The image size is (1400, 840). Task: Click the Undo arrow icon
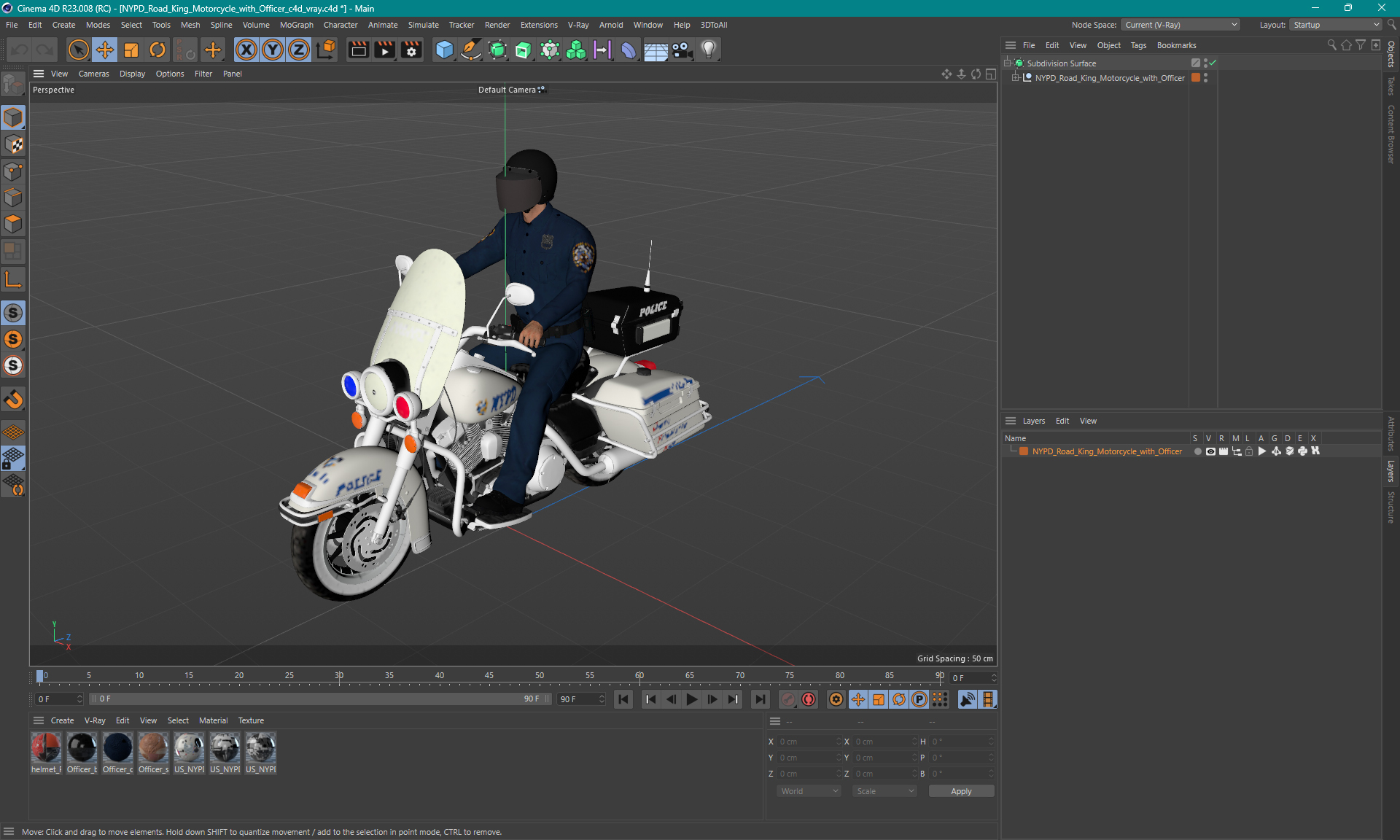(20, 50)
